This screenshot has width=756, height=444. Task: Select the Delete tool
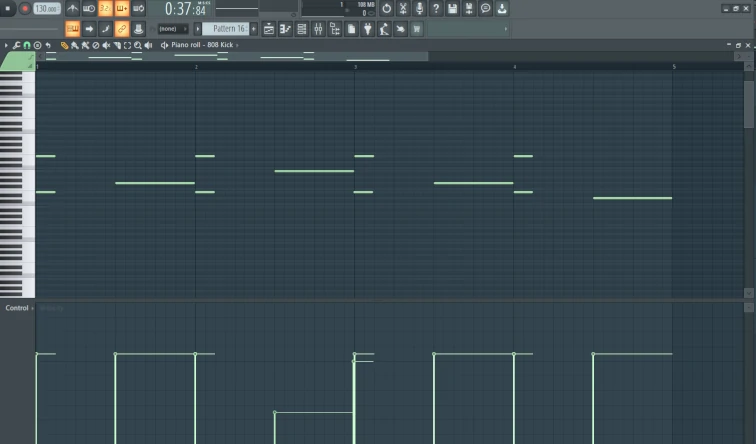(x=95, y=45)
